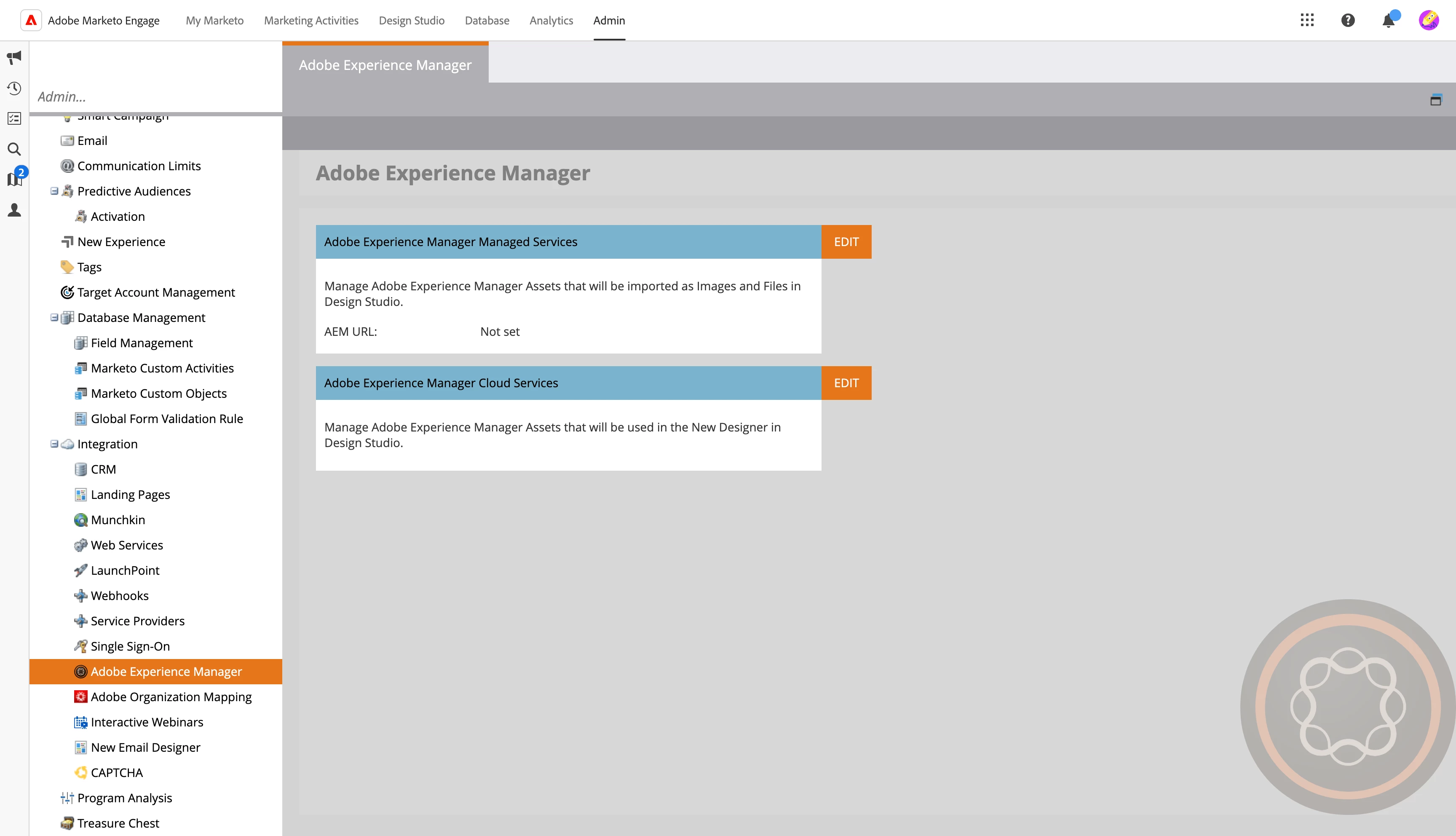Click the notifications bell icon

tap(1388, 21)
